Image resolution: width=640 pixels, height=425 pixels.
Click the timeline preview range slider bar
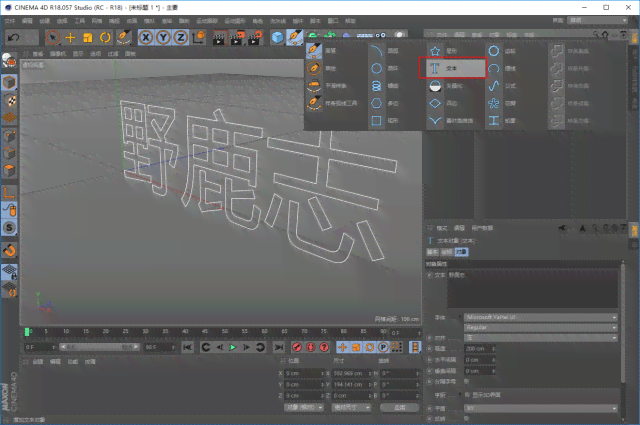[x=100, y=347]
